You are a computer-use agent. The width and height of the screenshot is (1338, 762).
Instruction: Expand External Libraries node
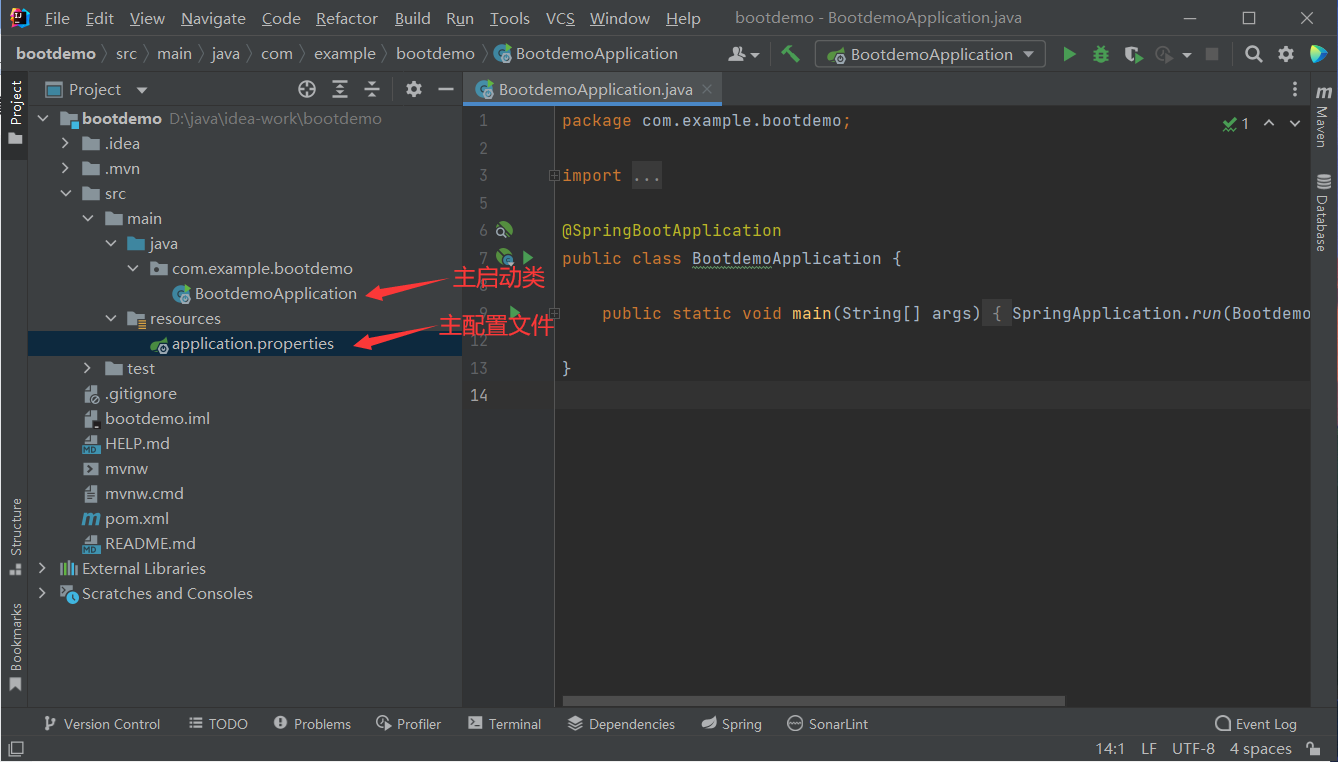click(x=42, y=568)
